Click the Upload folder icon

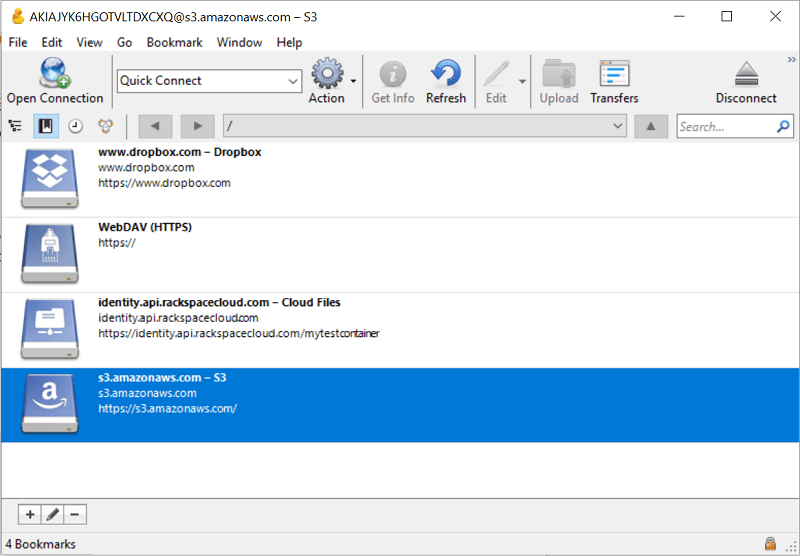coord(559,74)
